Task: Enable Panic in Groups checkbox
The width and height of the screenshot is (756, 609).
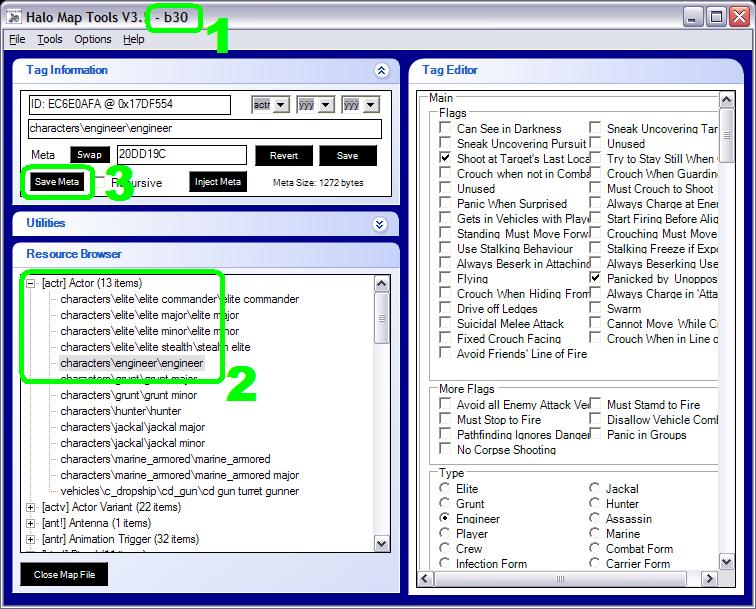Action: click(595, 433)
